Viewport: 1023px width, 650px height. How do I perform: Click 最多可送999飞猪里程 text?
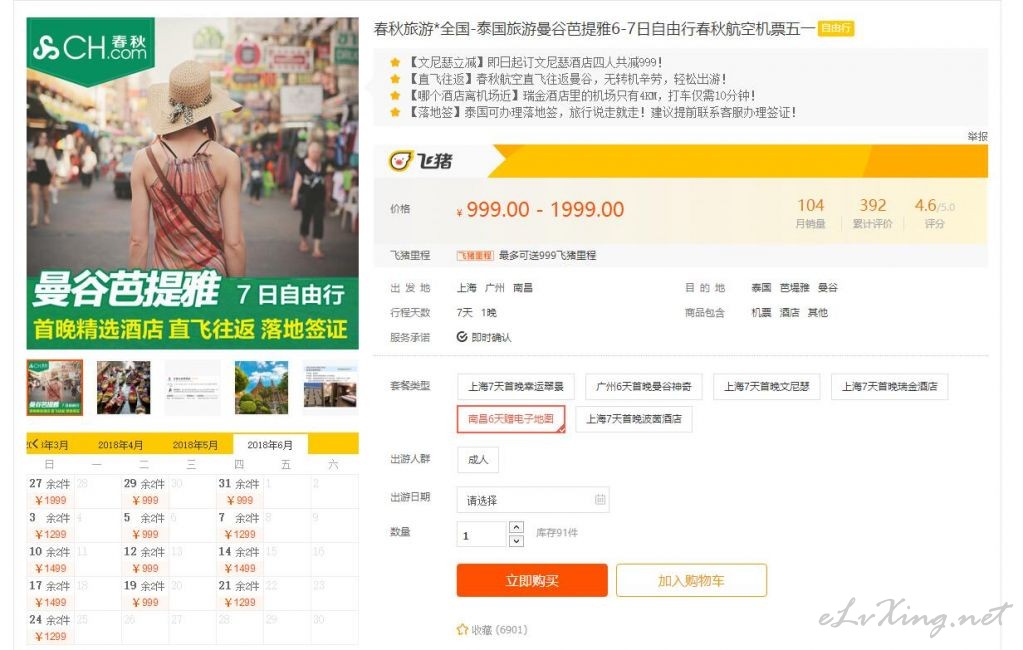547,256
